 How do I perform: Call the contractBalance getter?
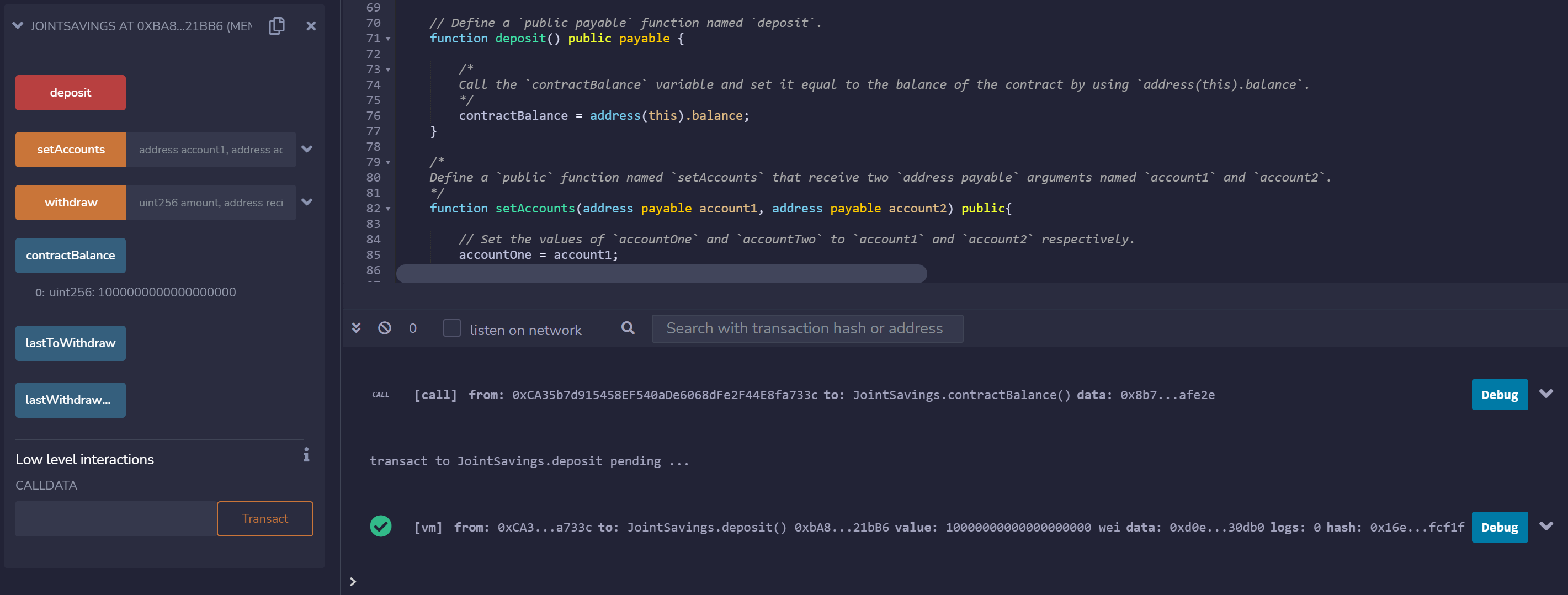point(71,255)
